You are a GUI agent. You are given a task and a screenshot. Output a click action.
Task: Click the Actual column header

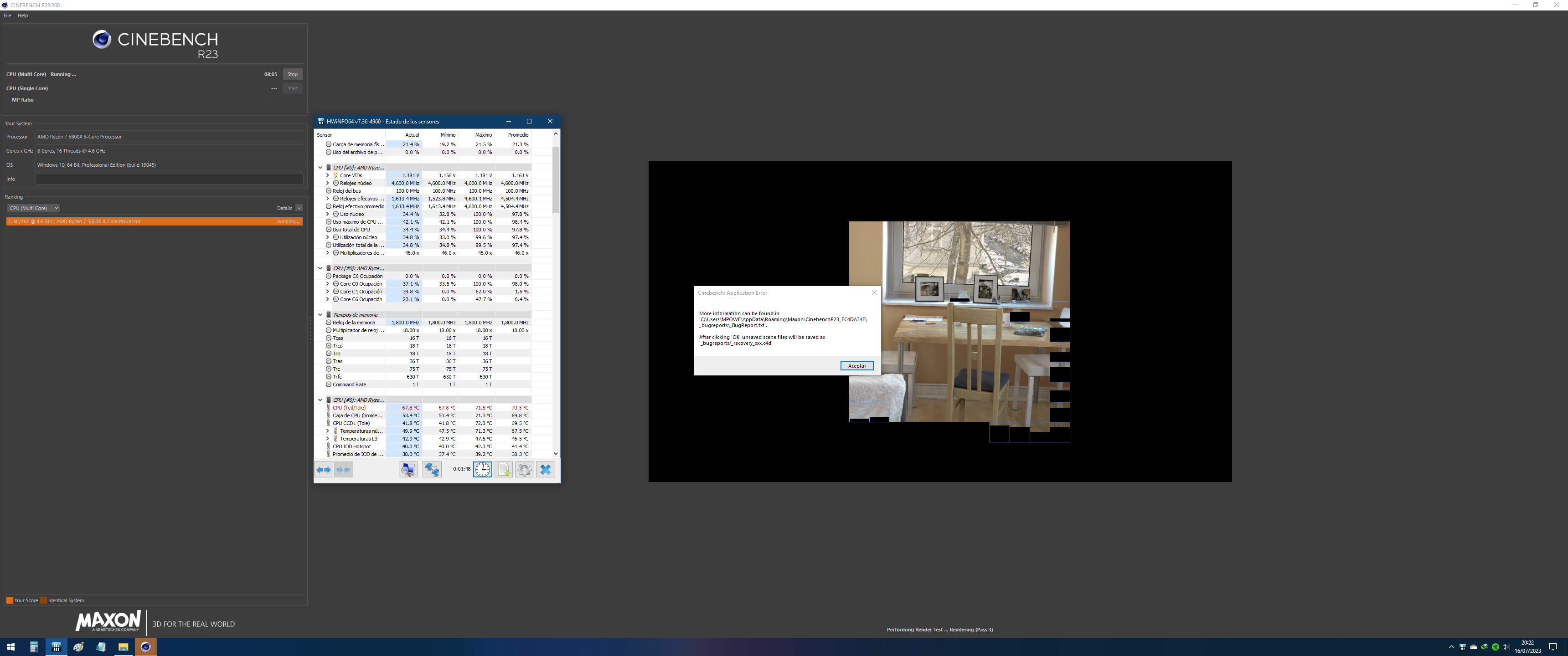[403, 135]
